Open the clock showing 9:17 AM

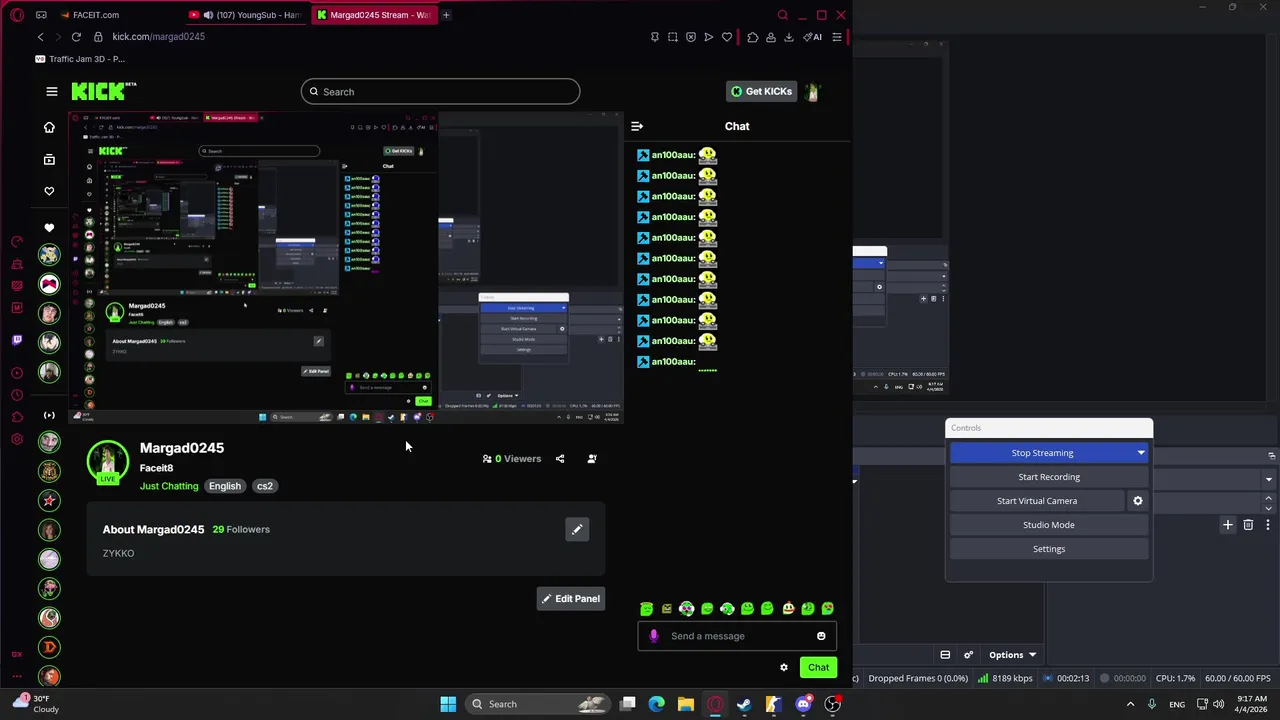click(x=1251, y=704)
